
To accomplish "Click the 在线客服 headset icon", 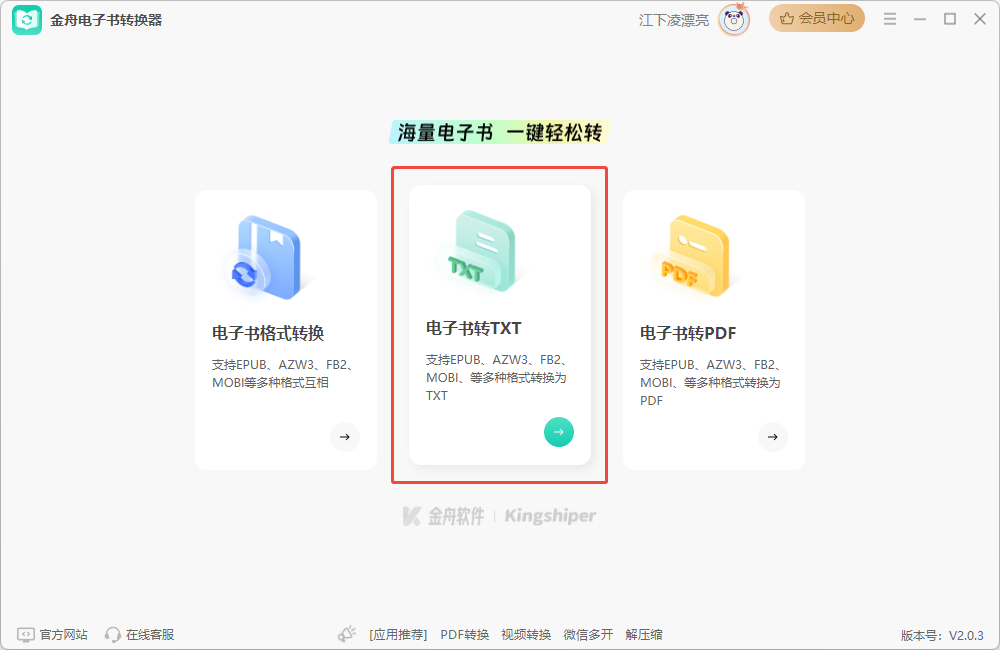I will (x=113, y=635).
